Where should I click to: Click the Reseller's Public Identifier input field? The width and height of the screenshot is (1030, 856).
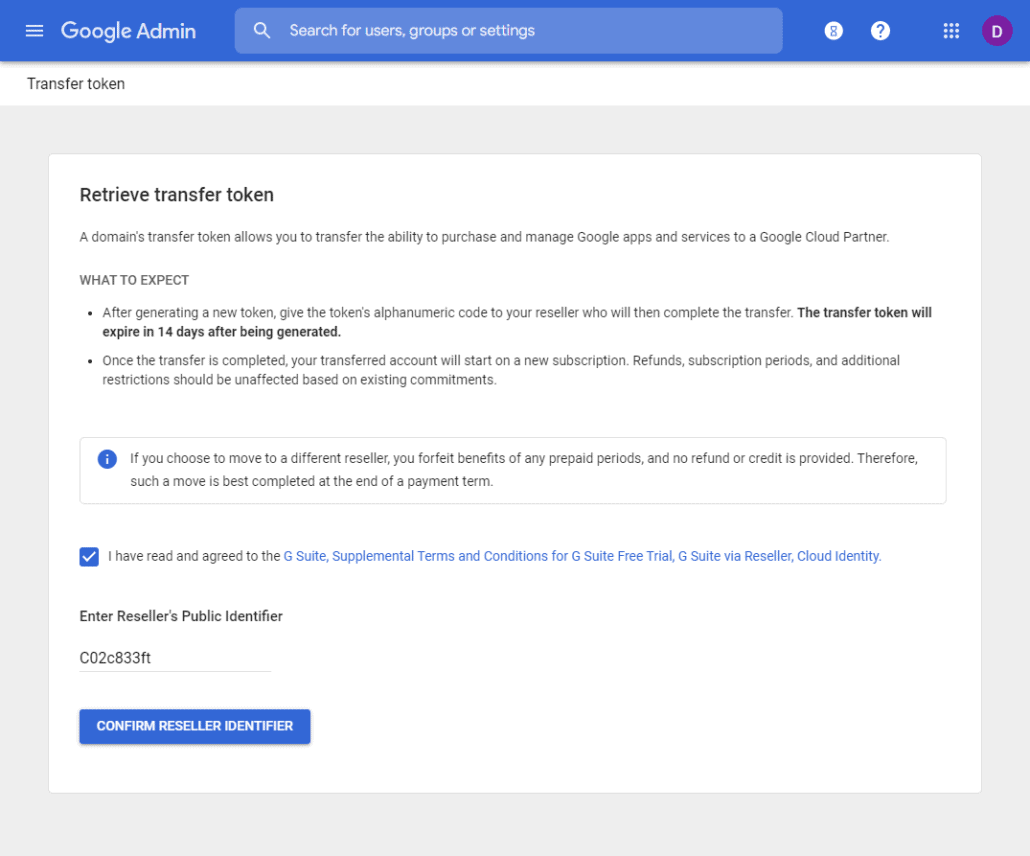(175, 658)
